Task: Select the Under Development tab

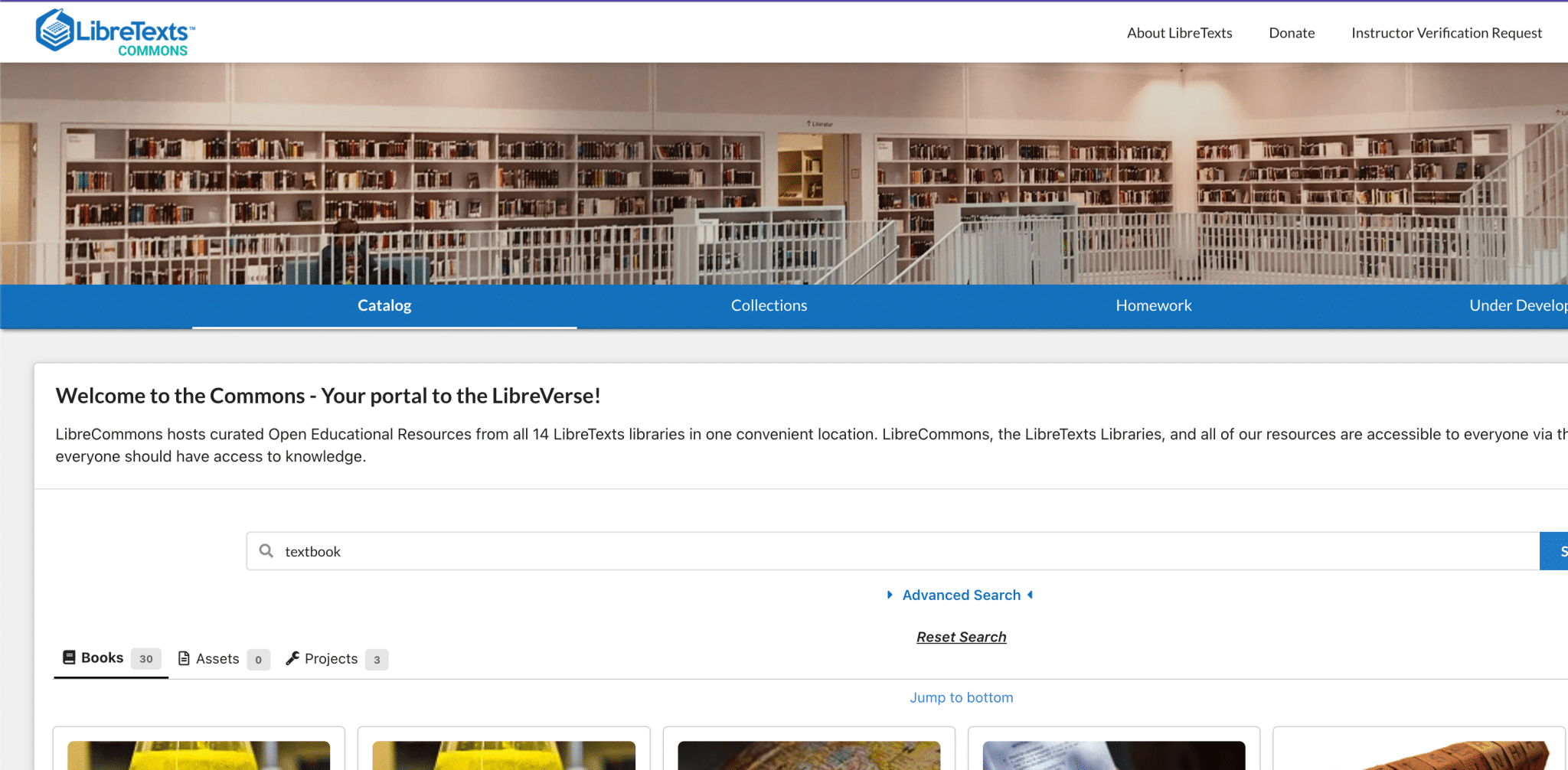Action: [x=1518, y=305]
